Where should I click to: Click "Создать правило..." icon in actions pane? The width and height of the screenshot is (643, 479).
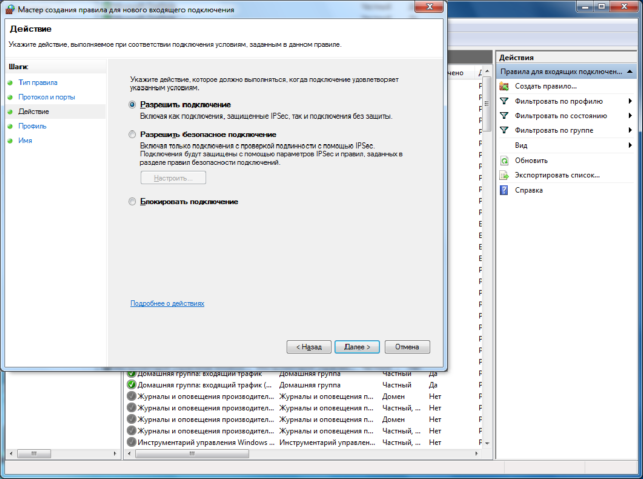coord(504,87)
